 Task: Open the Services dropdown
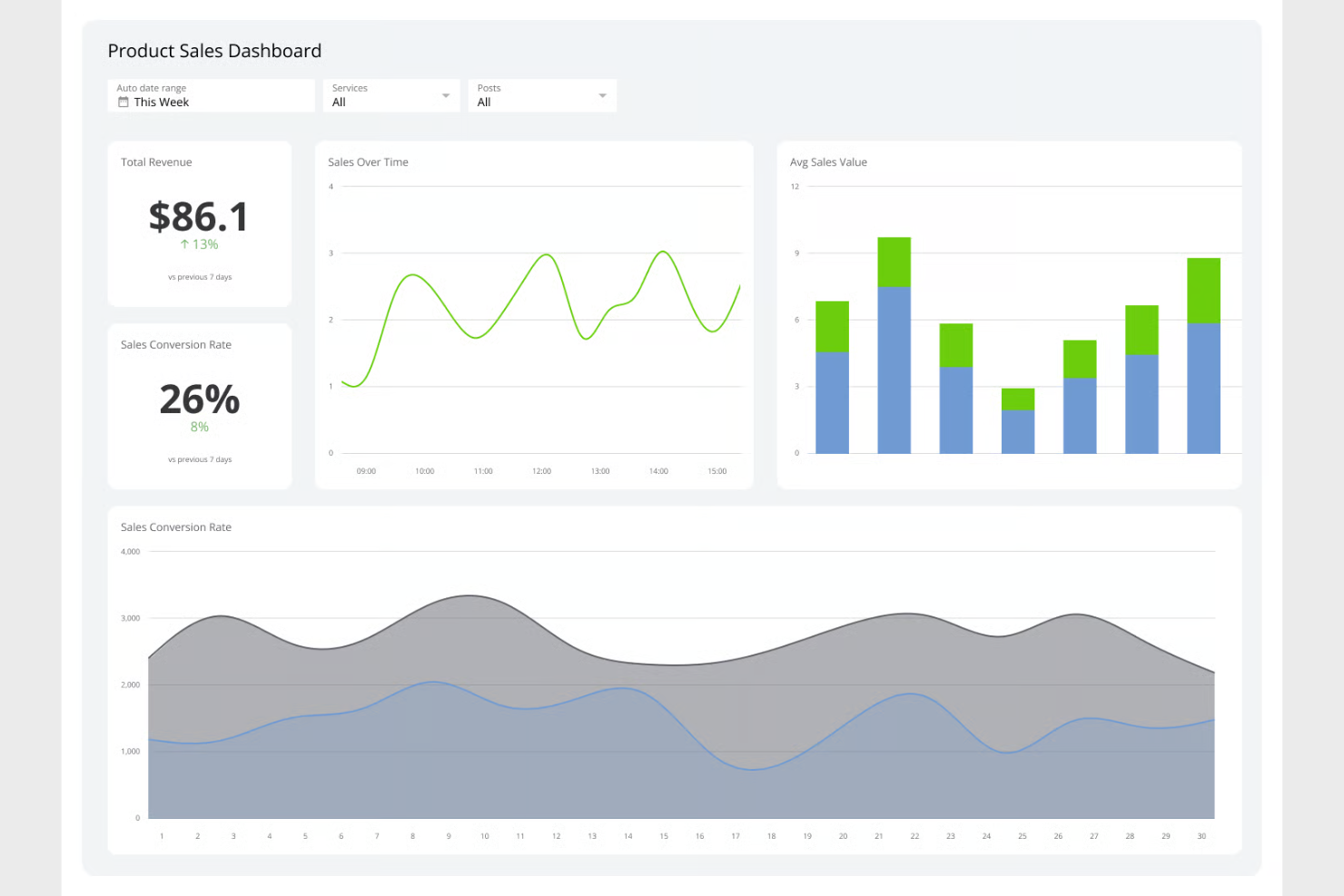390,94
